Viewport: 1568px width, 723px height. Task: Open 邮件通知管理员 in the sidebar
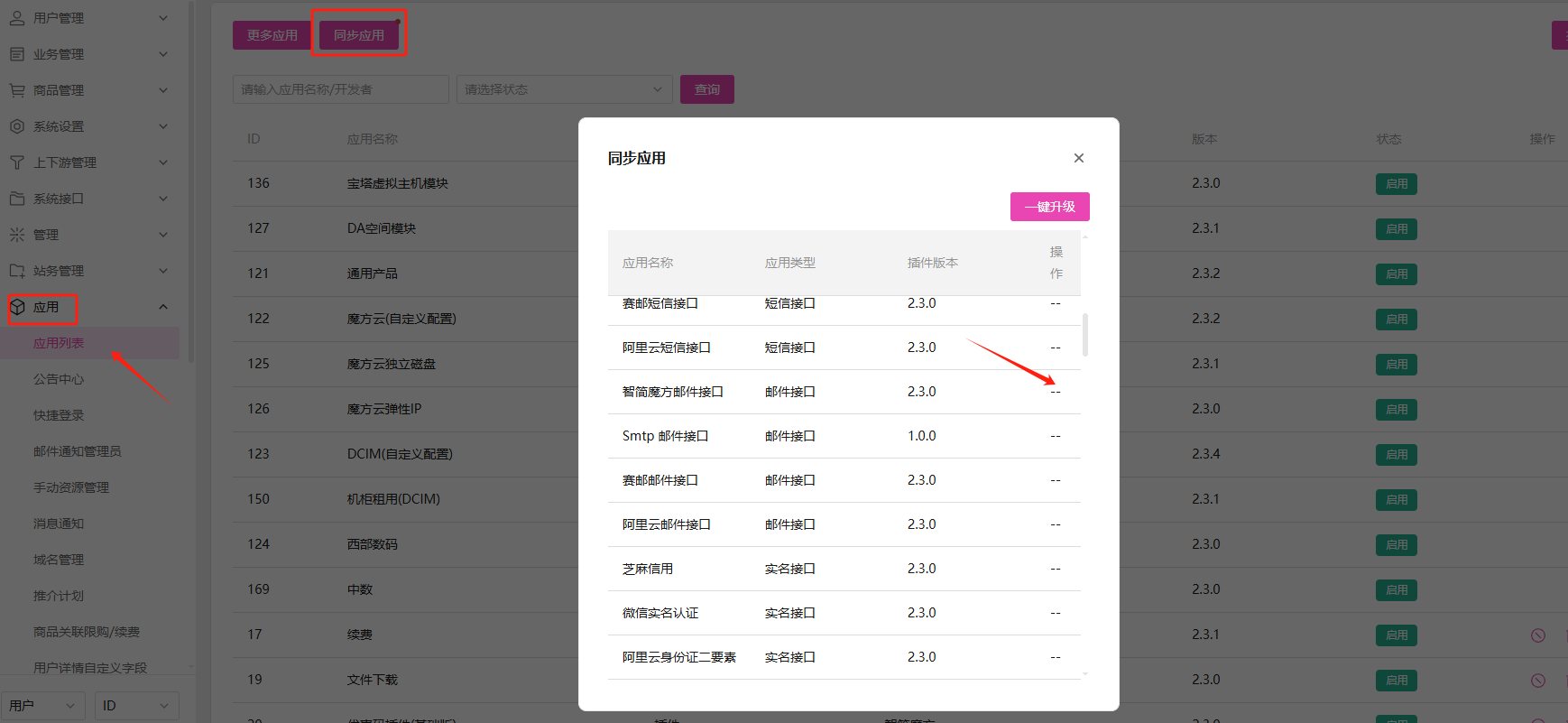[x=78, y=451]
